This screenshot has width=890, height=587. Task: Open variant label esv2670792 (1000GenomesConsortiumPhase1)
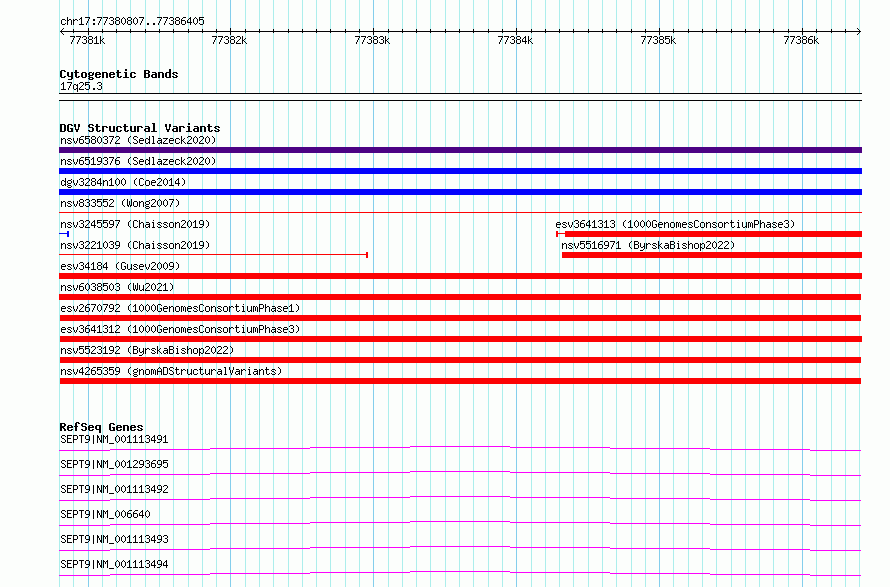pyautogui.click(x=180, y=308)
